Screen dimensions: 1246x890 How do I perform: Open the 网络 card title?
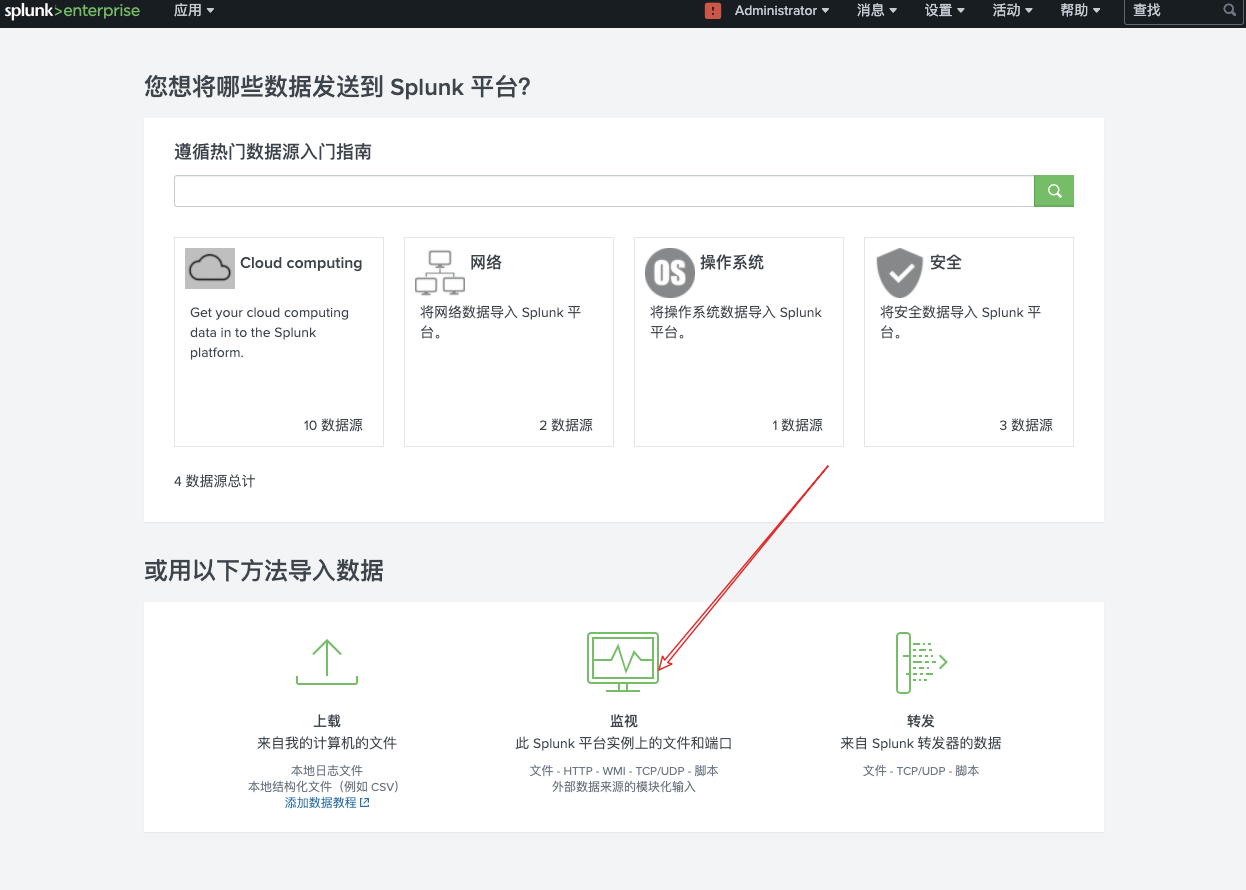pos(486,263)
